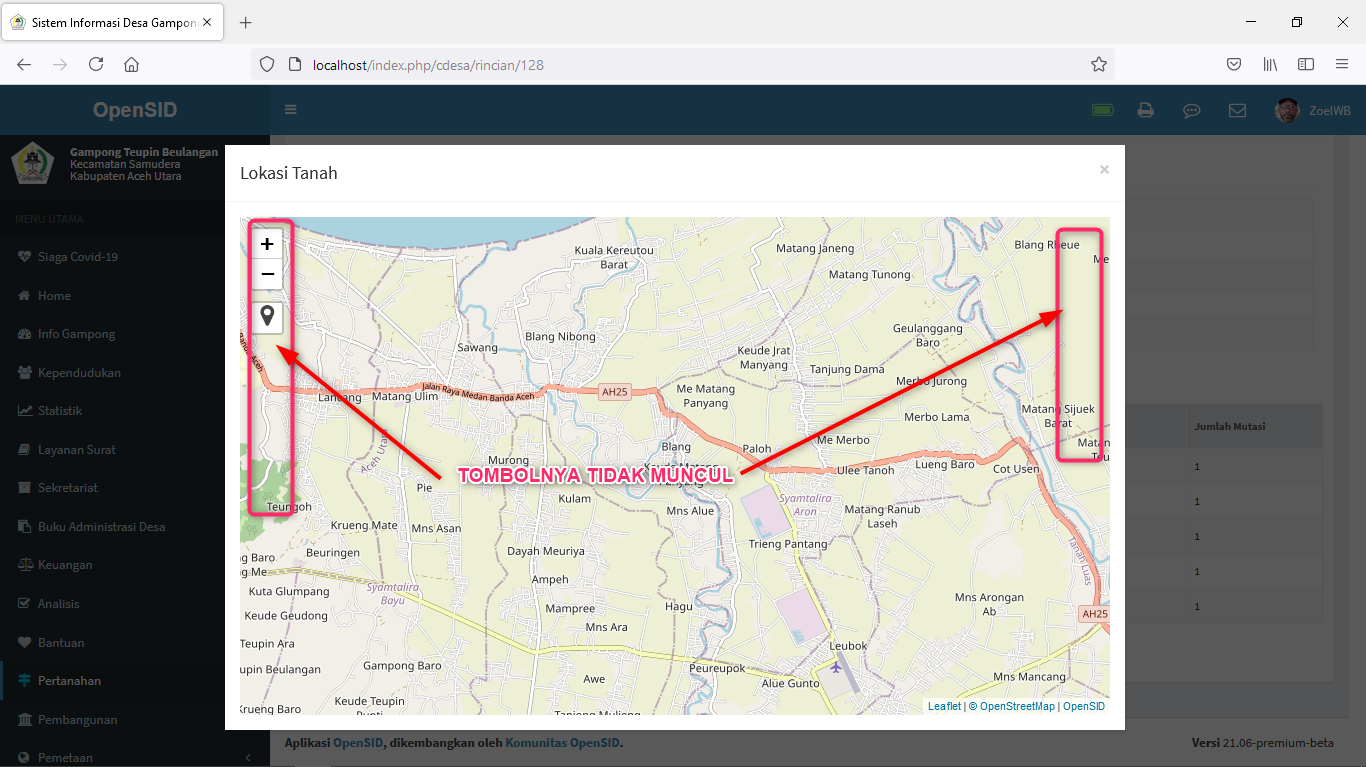This screenshot has width=1366, height=767.
Task: Click AH25 road label near Matang Ulim
Action: click(x=614, y=392)
